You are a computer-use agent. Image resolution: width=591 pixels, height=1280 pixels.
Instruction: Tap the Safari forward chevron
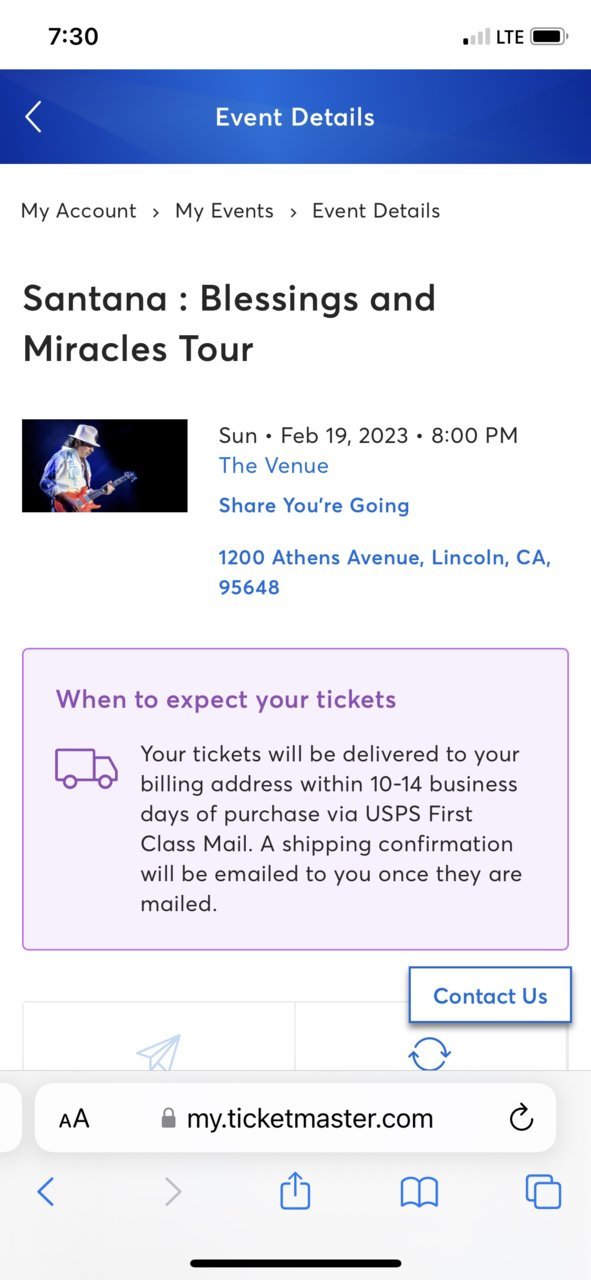pyautogui.click(x=173, y=1191)
